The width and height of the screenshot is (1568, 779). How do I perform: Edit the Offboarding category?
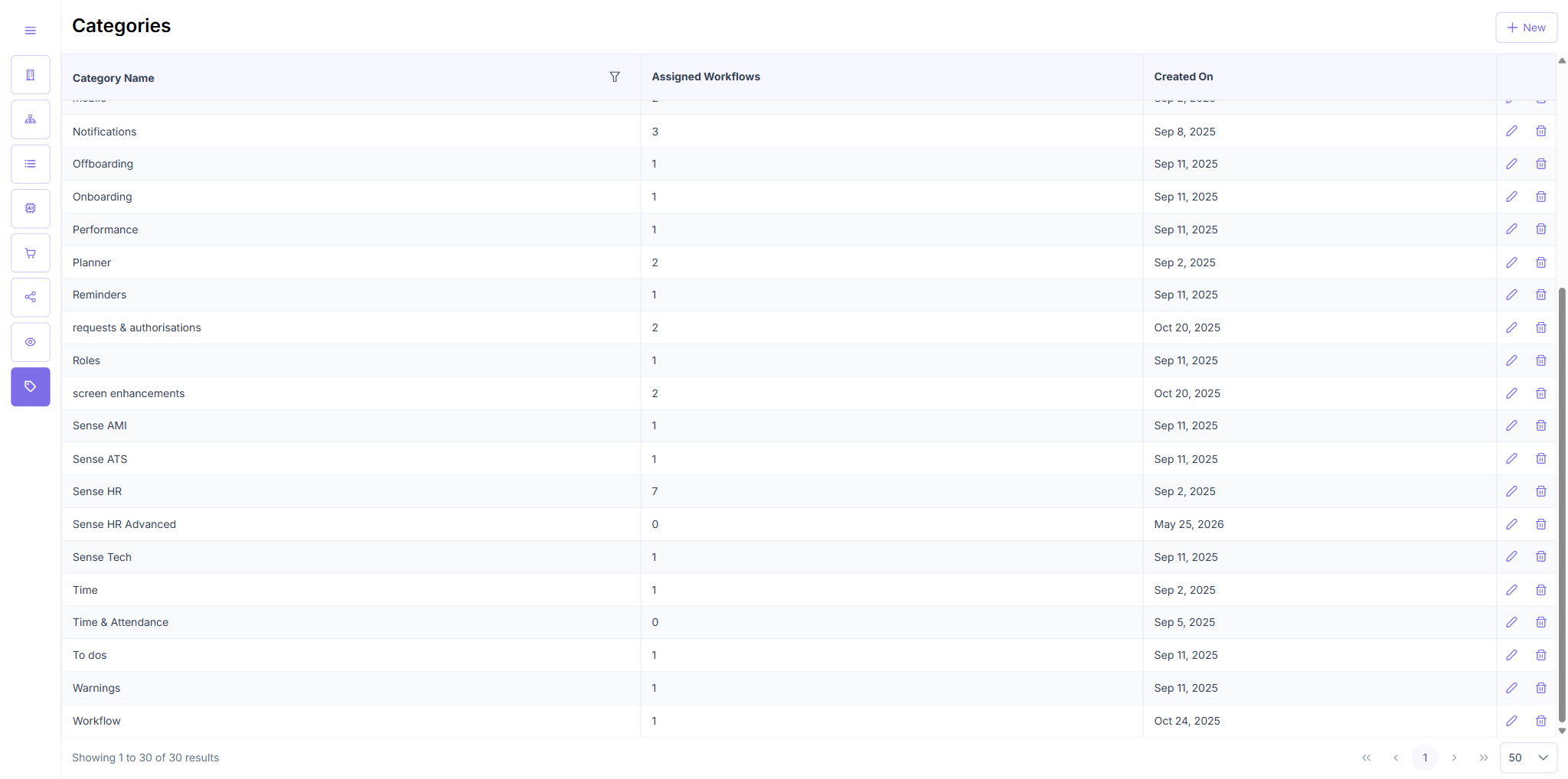1511,164
